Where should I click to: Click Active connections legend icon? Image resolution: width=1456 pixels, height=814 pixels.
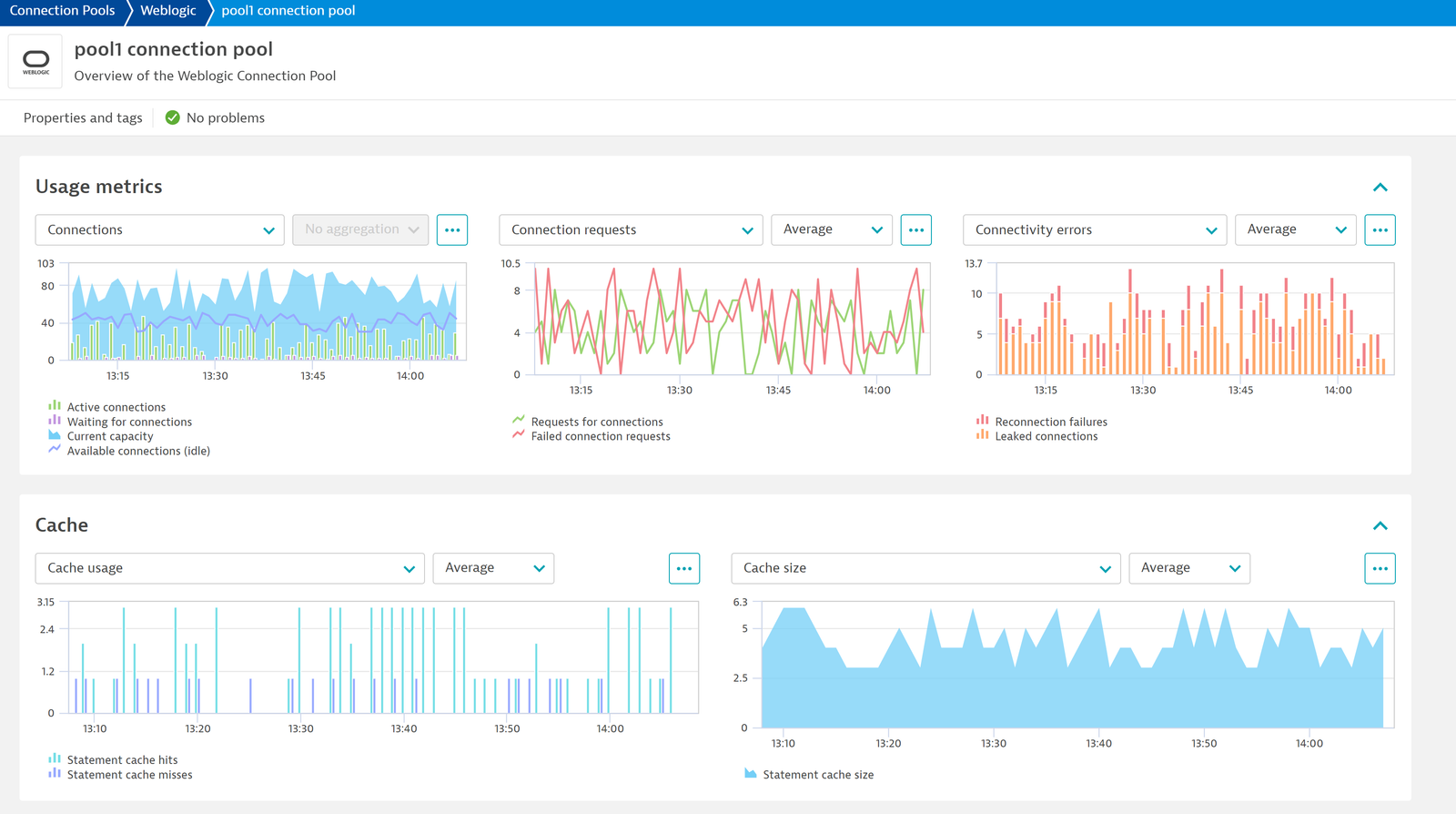tap(55, 406)
